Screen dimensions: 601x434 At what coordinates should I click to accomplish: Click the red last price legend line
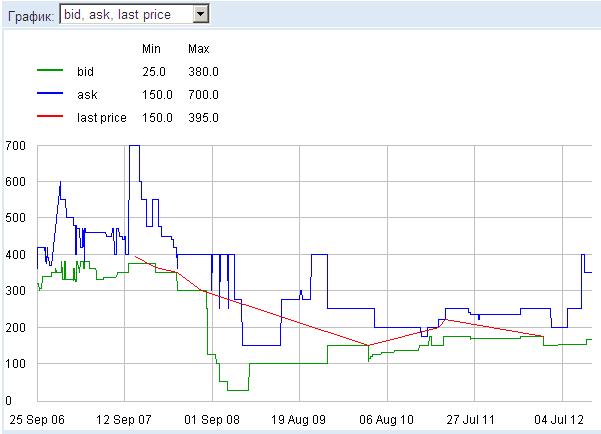tap(50, 116)
